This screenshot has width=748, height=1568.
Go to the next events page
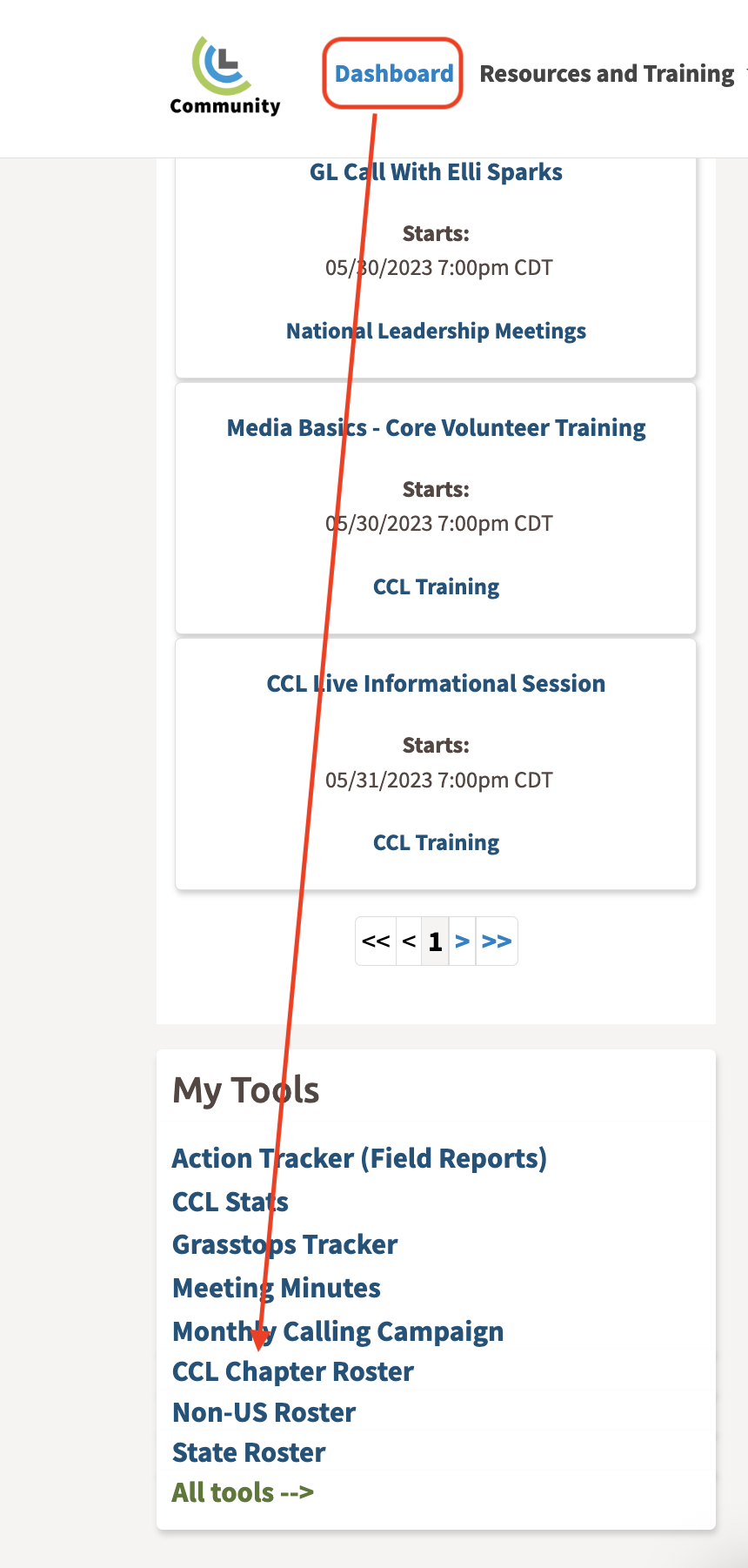(463, 941)
